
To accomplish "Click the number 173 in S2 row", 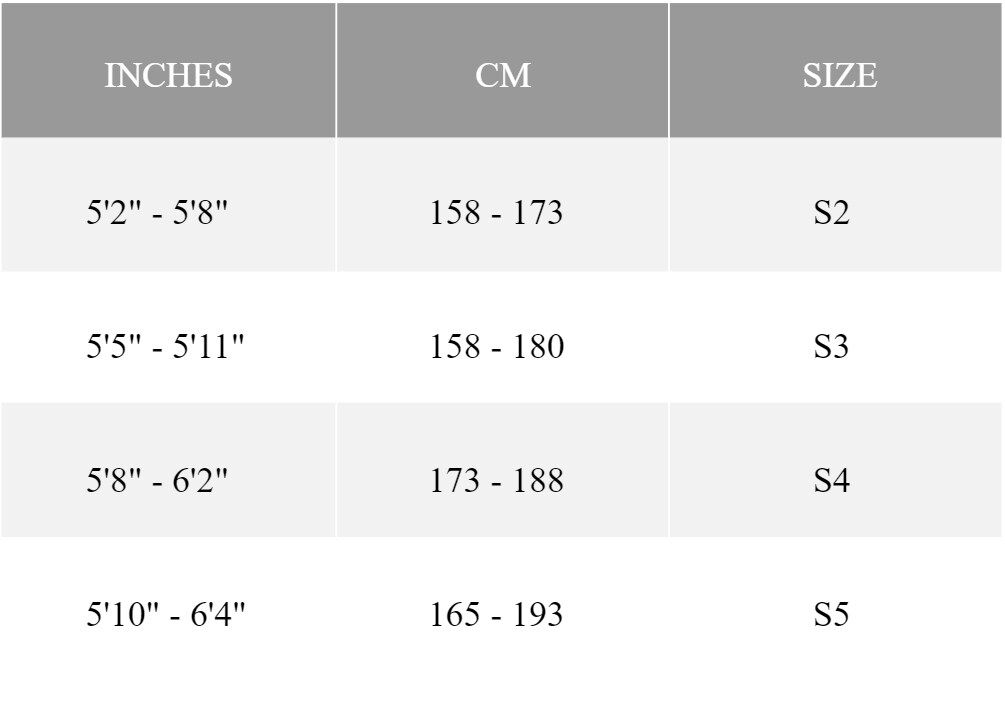I will pyautogui.click(x=538, y=212).
